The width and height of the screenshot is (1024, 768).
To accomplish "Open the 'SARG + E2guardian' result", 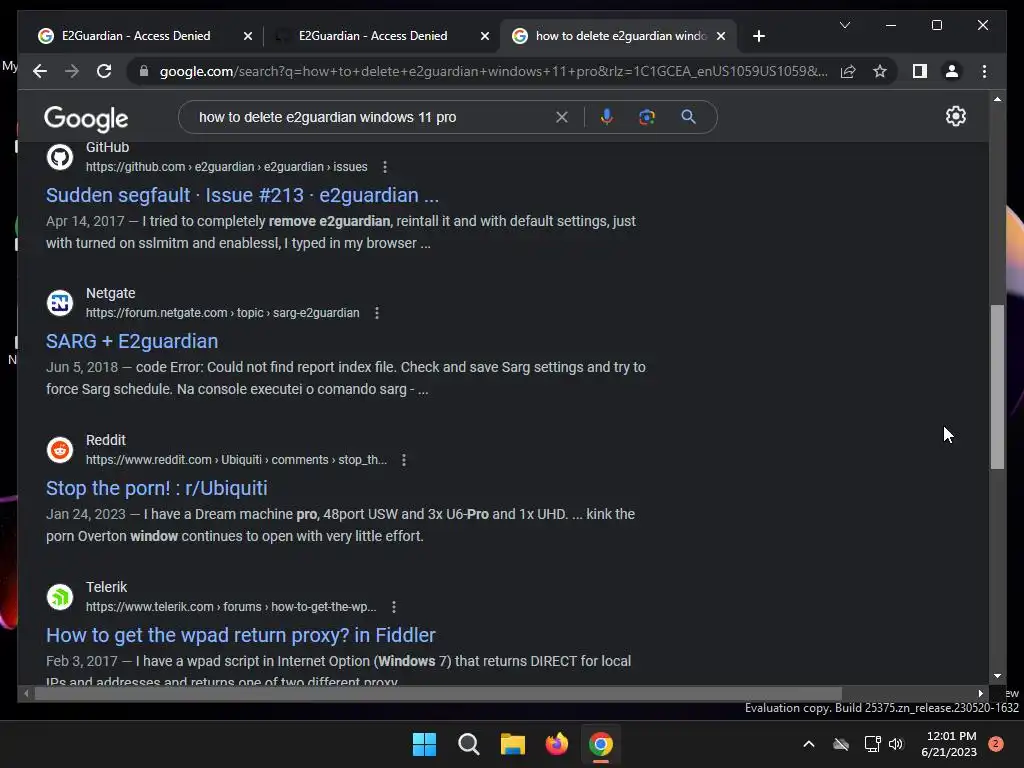I will pyautogui.click(x=132, y=342).
